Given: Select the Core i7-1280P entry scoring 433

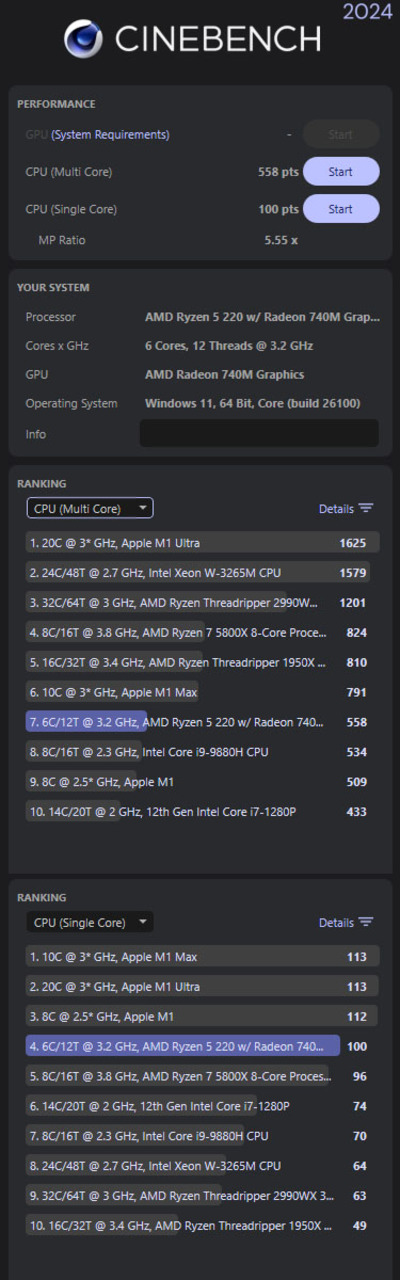Looking at the screenshot, I should click(x=203, y=811).
